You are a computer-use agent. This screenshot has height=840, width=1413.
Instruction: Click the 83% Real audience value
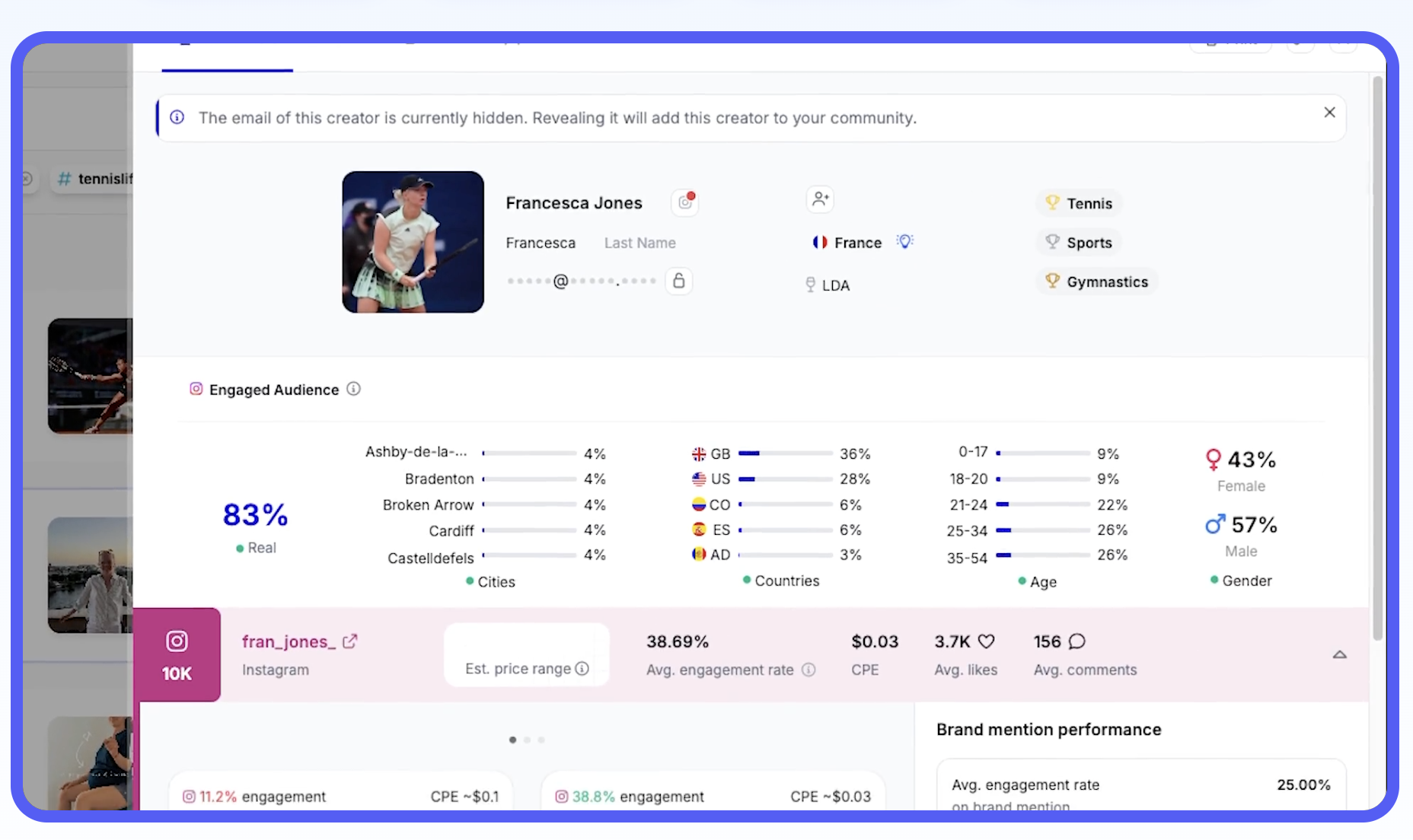coord(255,514)
